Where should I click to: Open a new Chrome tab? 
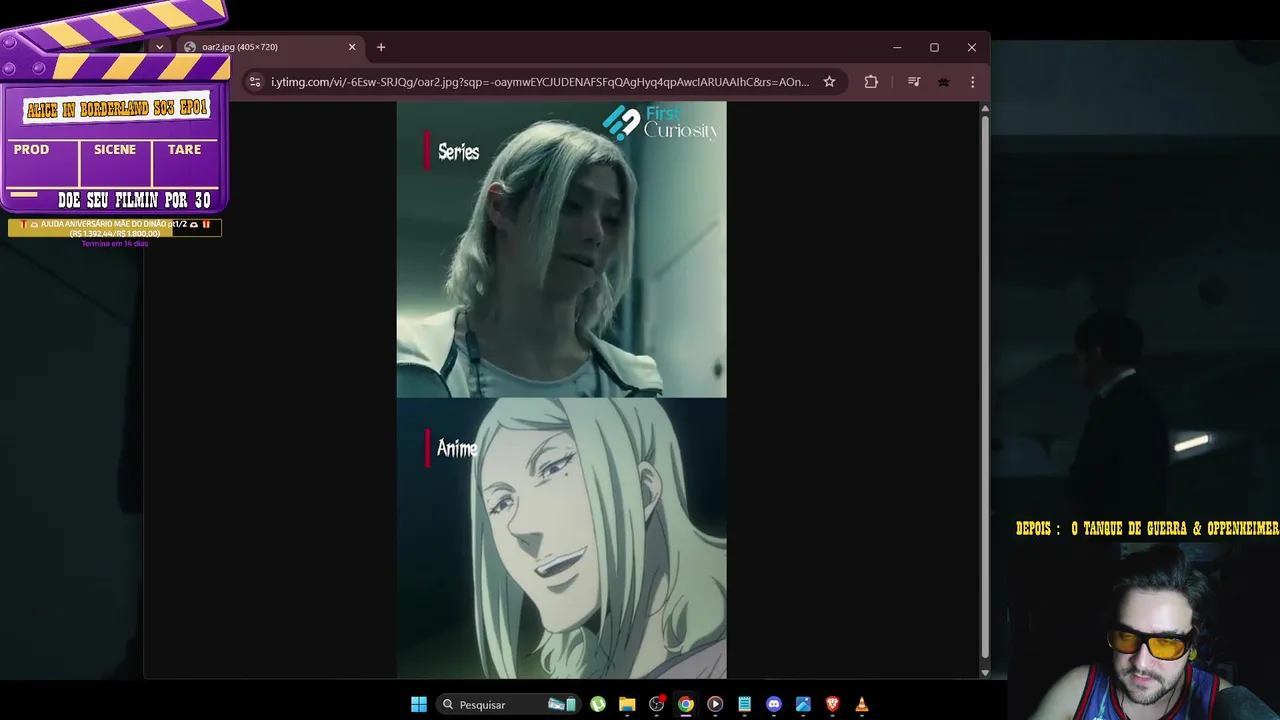pyautogui.click(x=381, y=47)
